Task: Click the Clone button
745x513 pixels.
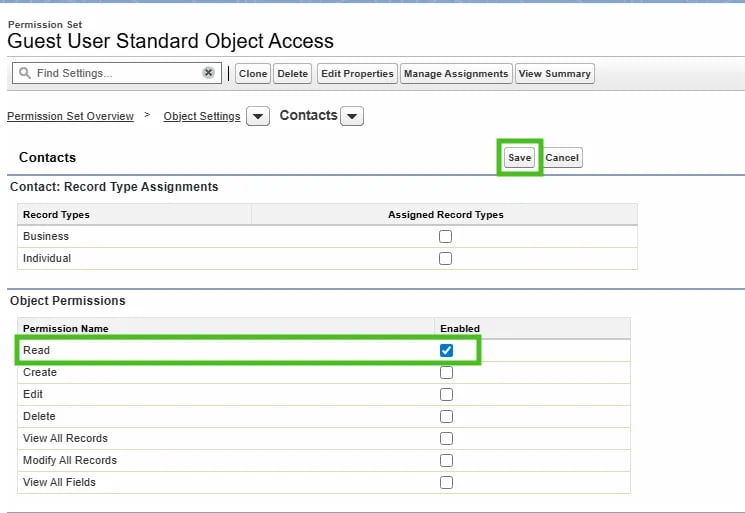Action: (x=253, y=74)
